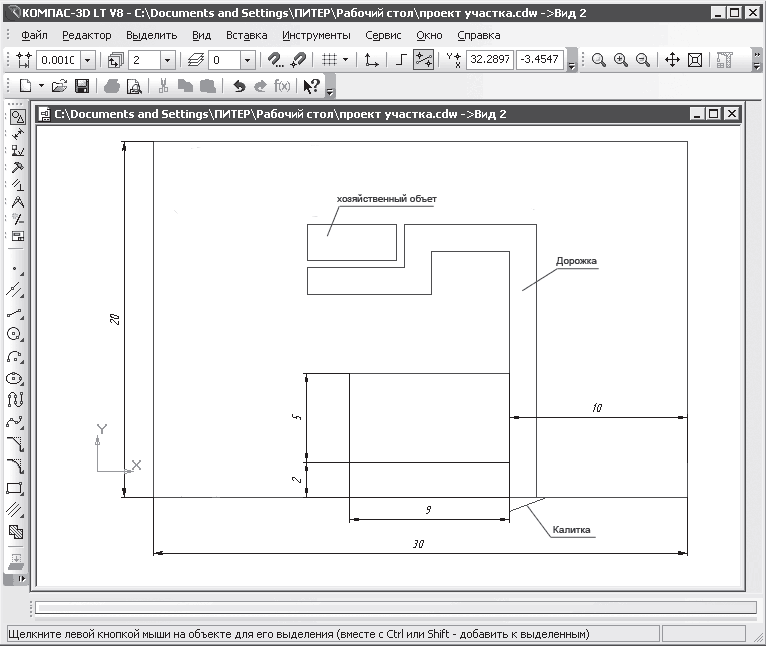Zoom by window frame magnifier
The width and height of the screenshot is (766, 646).
pos(599,60)
